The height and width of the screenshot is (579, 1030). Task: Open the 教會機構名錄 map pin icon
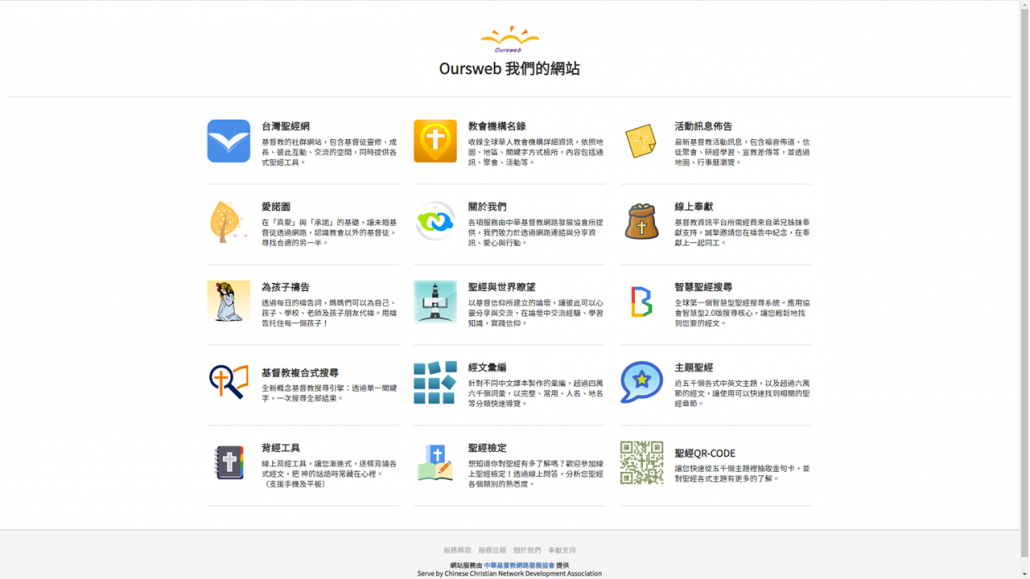(x=435, y=141)
